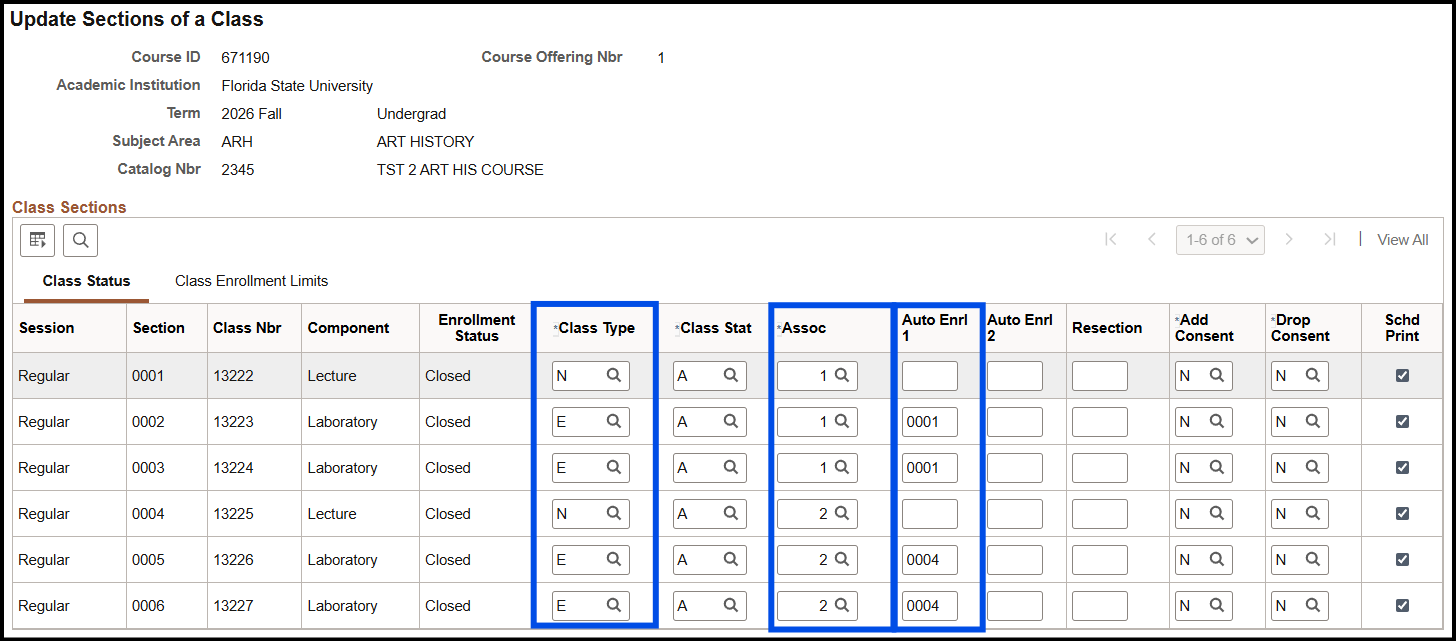Click the View All link
Viewport: 1456px width, 641px height.
1402,240
